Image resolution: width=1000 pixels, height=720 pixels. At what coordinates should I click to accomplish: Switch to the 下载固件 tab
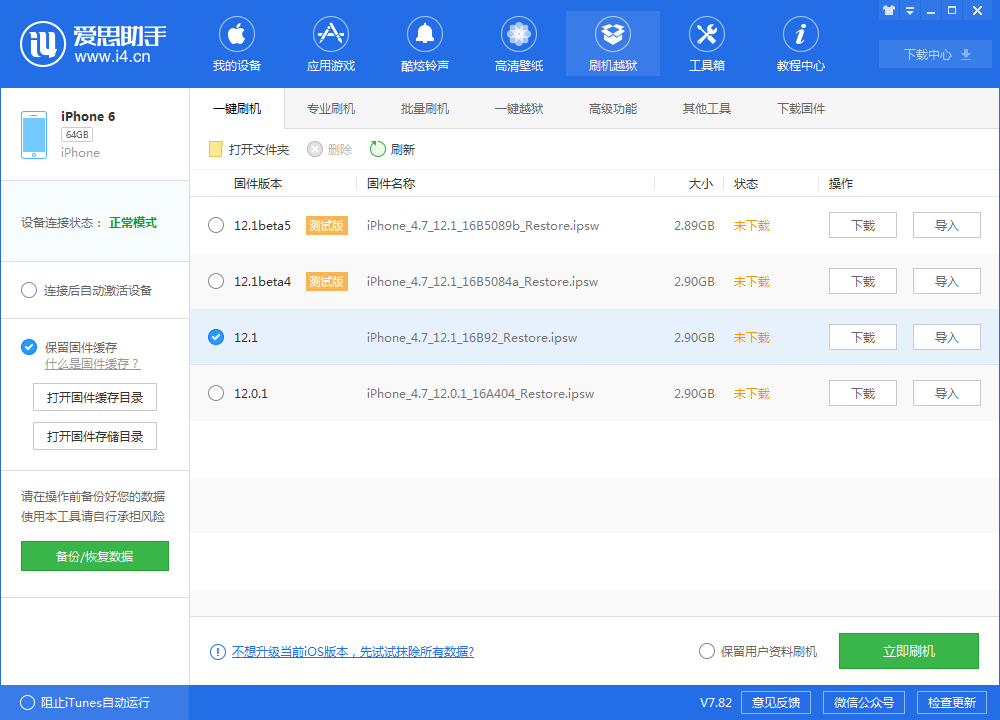pyautogui.click(x=800, y=108)
